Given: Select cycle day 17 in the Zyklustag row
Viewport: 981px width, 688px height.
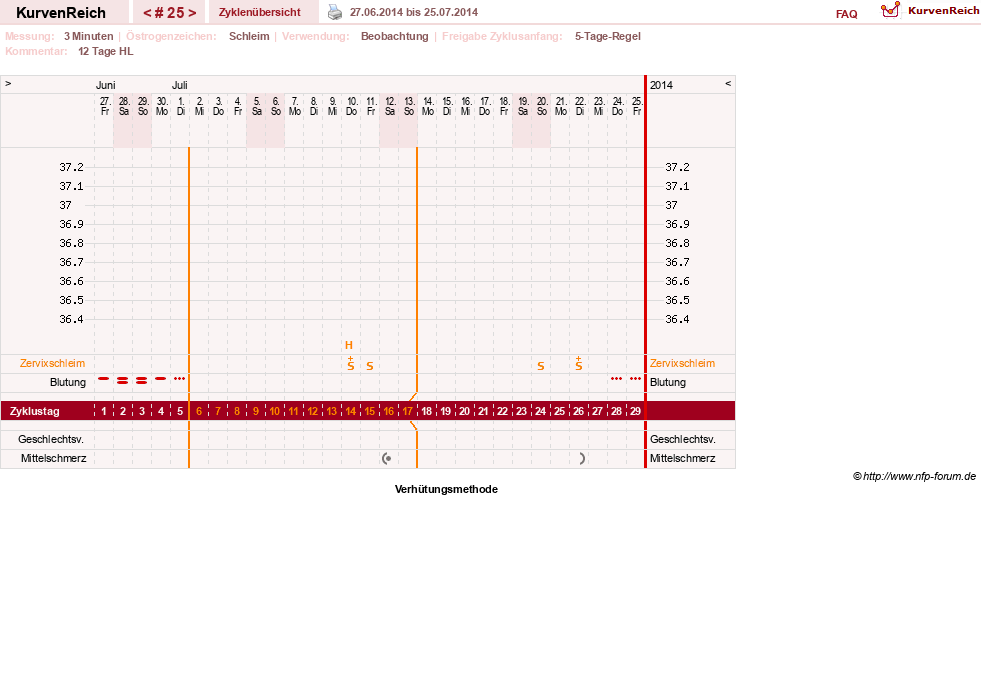Looking at the screenshot, I should click(407, 411).
